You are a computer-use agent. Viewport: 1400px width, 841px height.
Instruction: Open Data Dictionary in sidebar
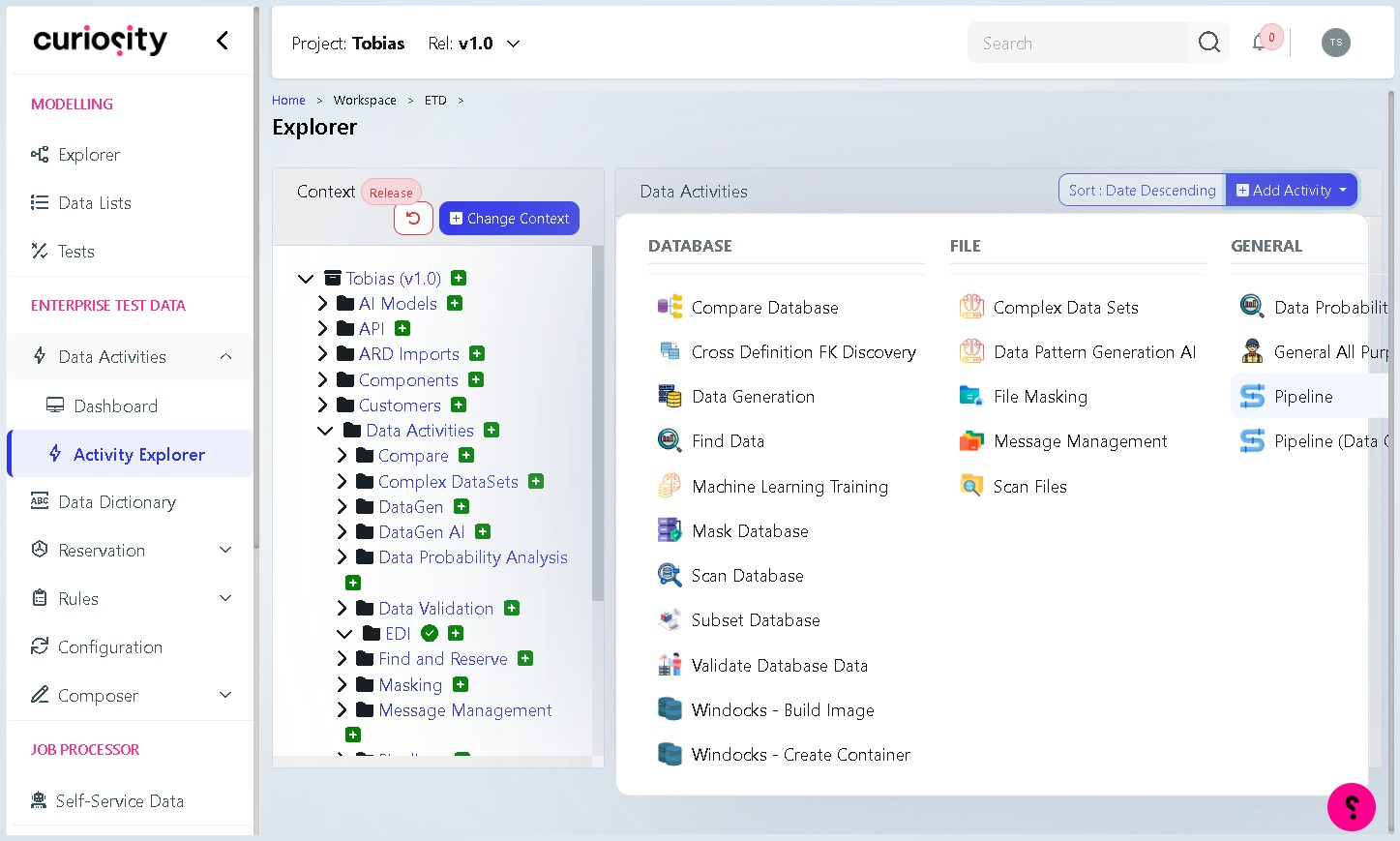(x=117, y=501)
